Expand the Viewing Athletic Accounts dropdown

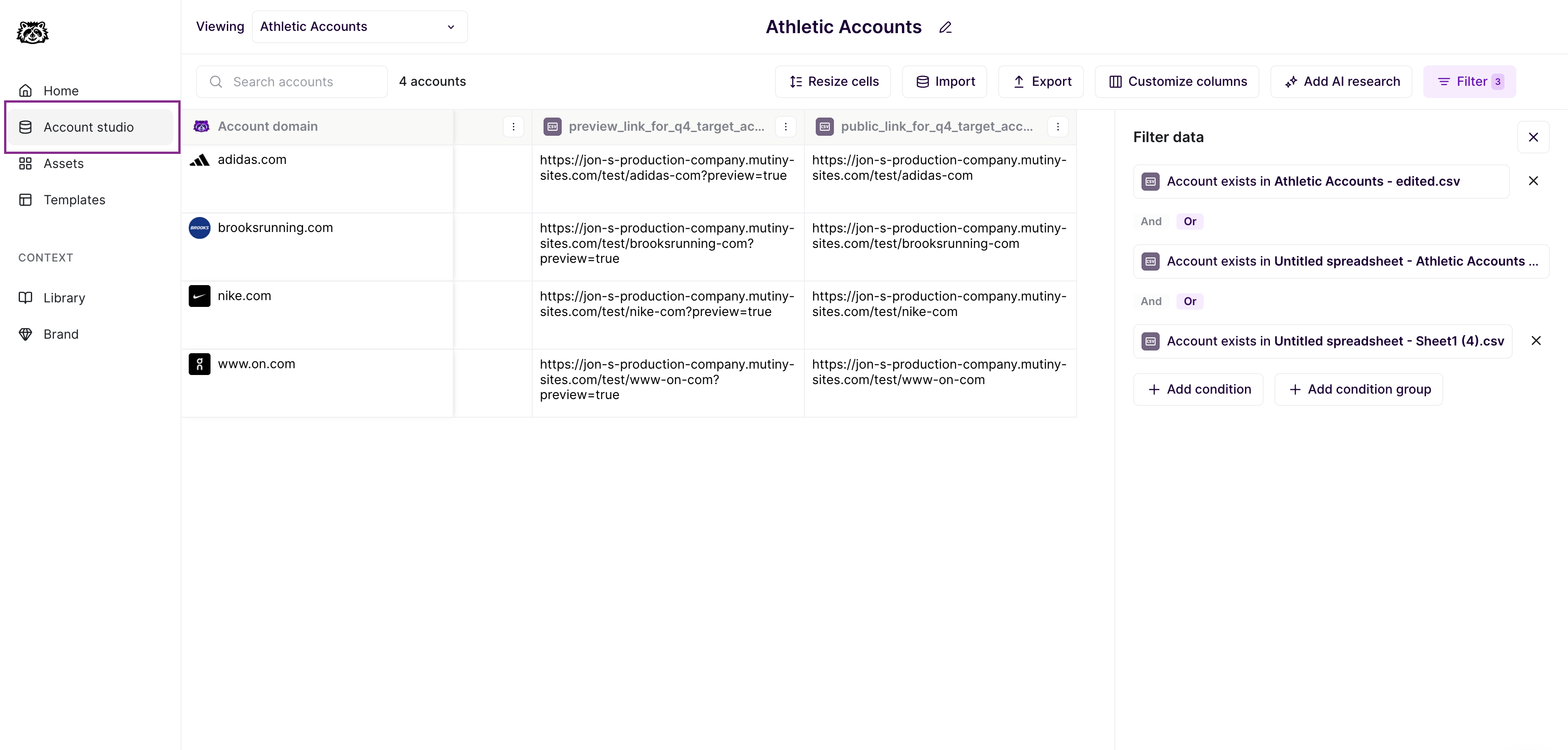coord(359,27)
